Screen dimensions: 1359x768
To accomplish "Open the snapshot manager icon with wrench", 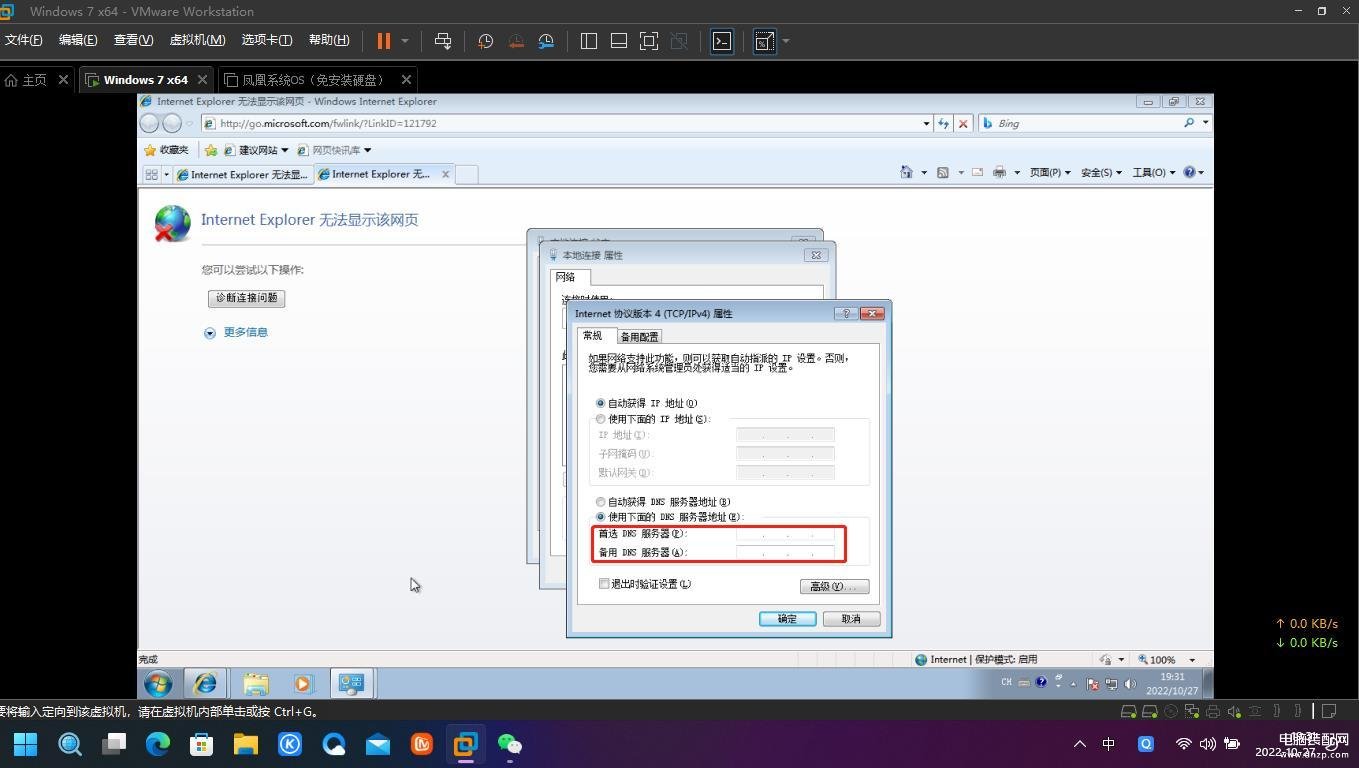I will pos(546,41).
